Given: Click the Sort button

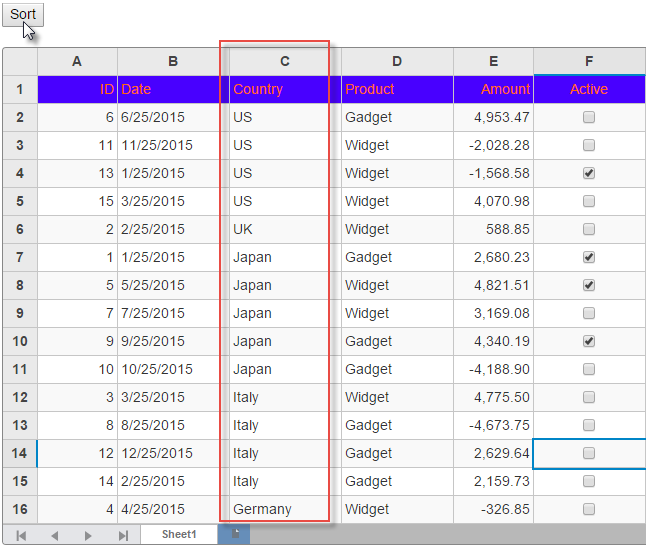Looking at the screenshot, I should coord(22,14).
